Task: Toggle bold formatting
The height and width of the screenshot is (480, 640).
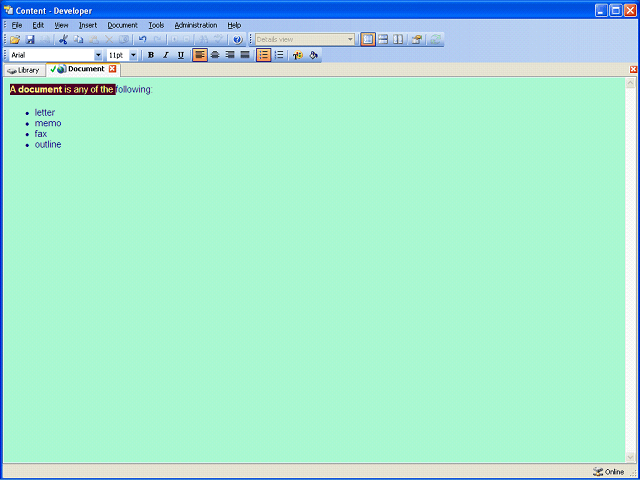Action: pyautogui.click(x=151, y=55)
